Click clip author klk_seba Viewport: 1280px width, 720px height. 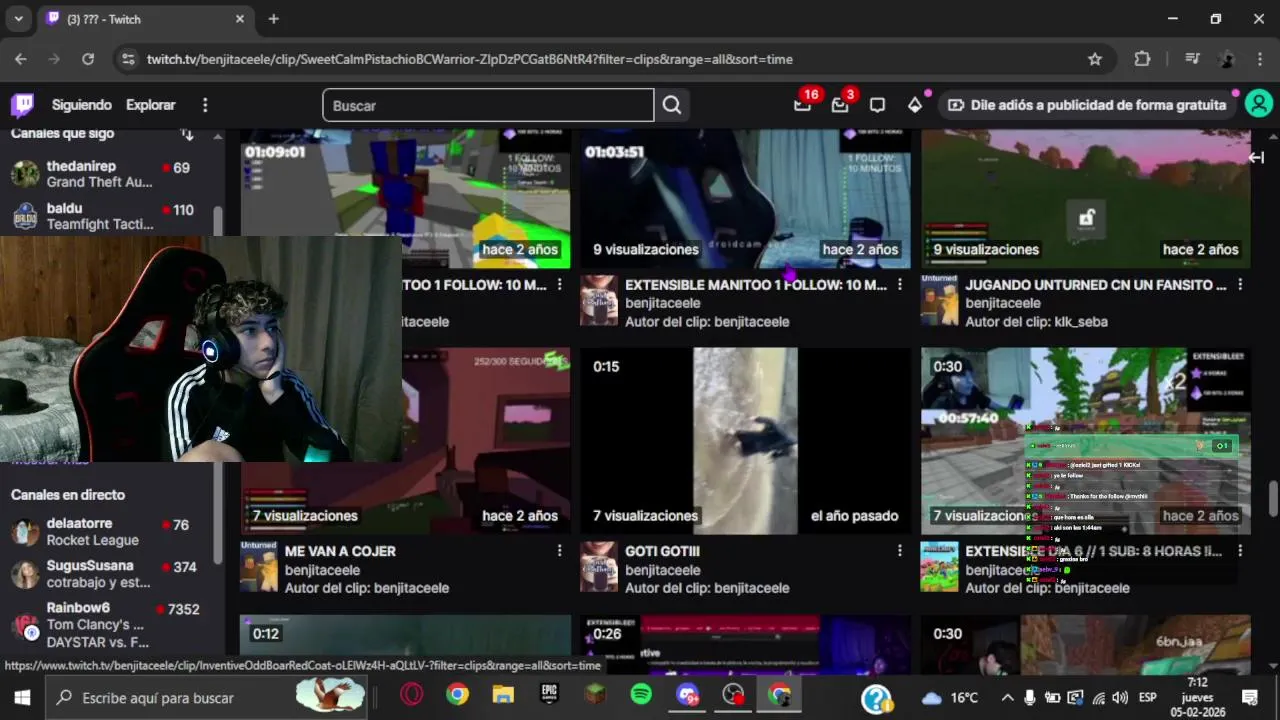tap(1080, 322)
